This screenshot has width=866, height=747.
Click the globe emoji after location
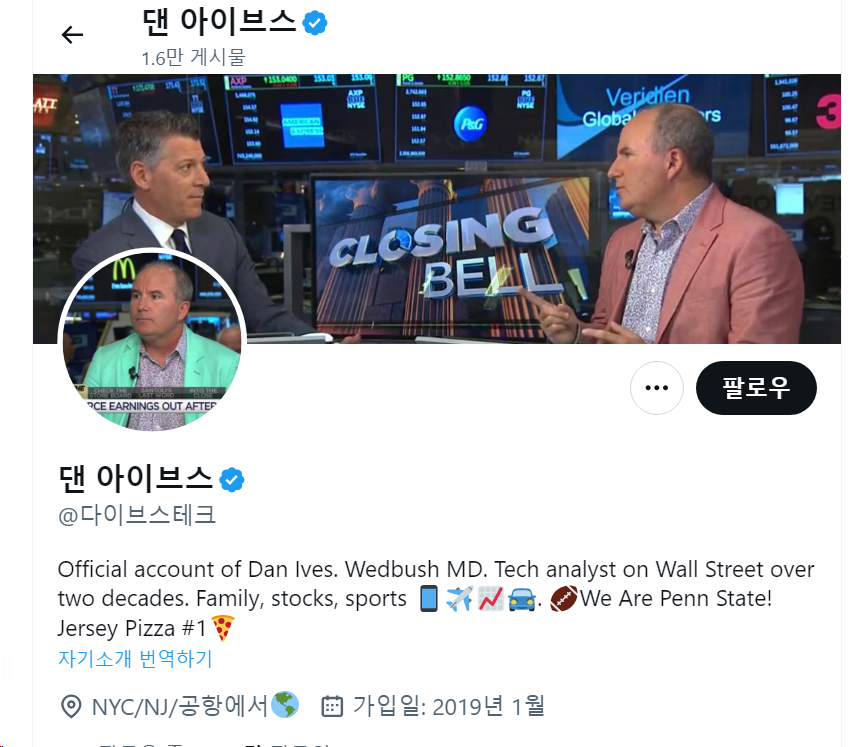point(286,704)
